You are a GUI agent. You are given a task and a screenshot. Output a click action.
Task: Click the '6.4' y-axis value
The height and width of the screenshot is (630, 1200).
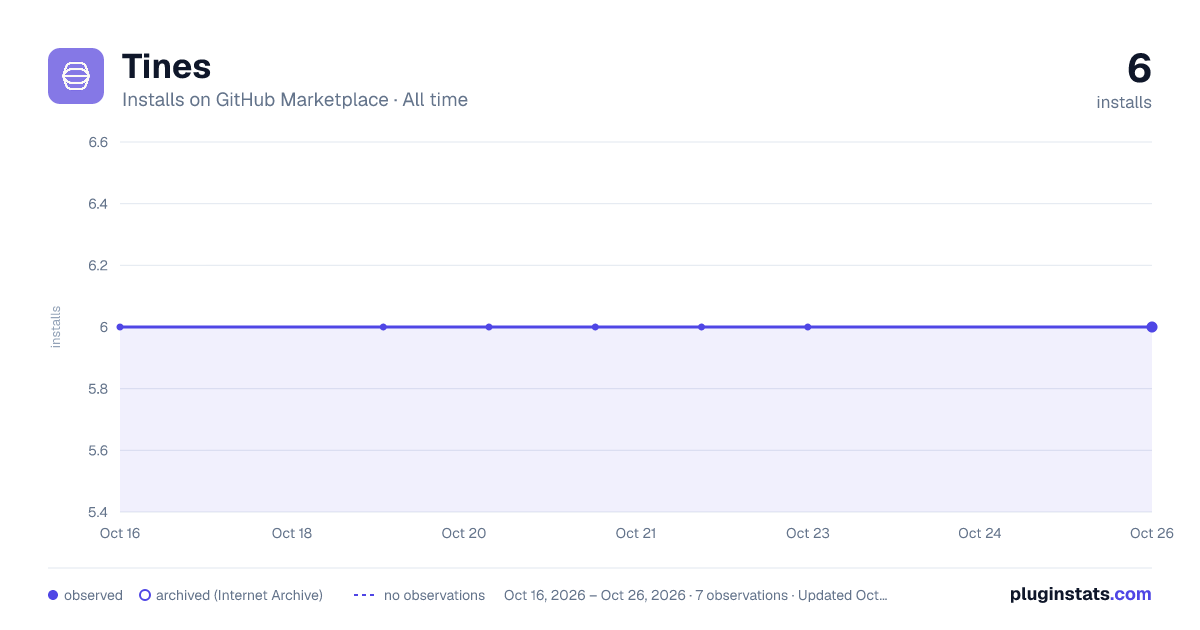coord(98,204)
